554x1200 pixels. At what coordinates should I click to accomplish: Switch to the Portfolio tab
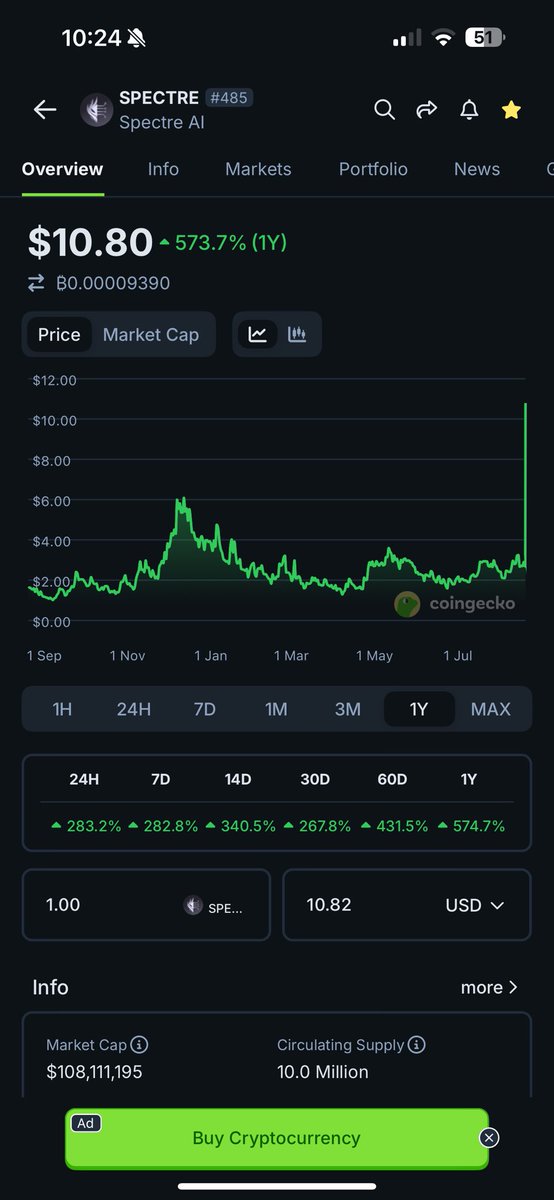point(373,169)
